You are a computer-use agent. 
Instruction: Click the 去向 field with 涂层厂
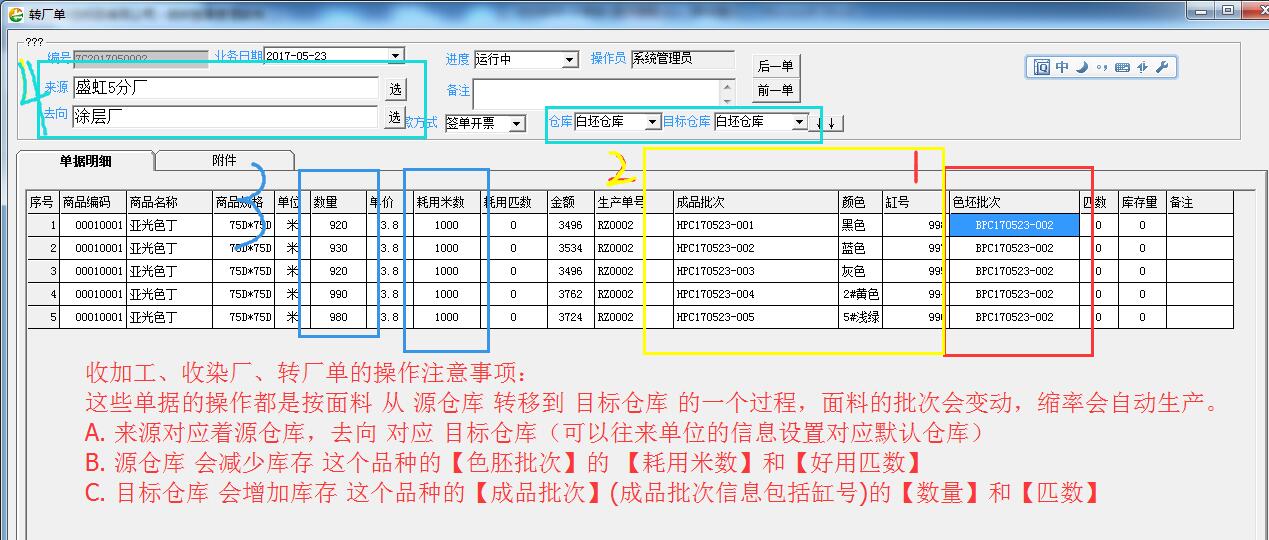pos(225,116)
